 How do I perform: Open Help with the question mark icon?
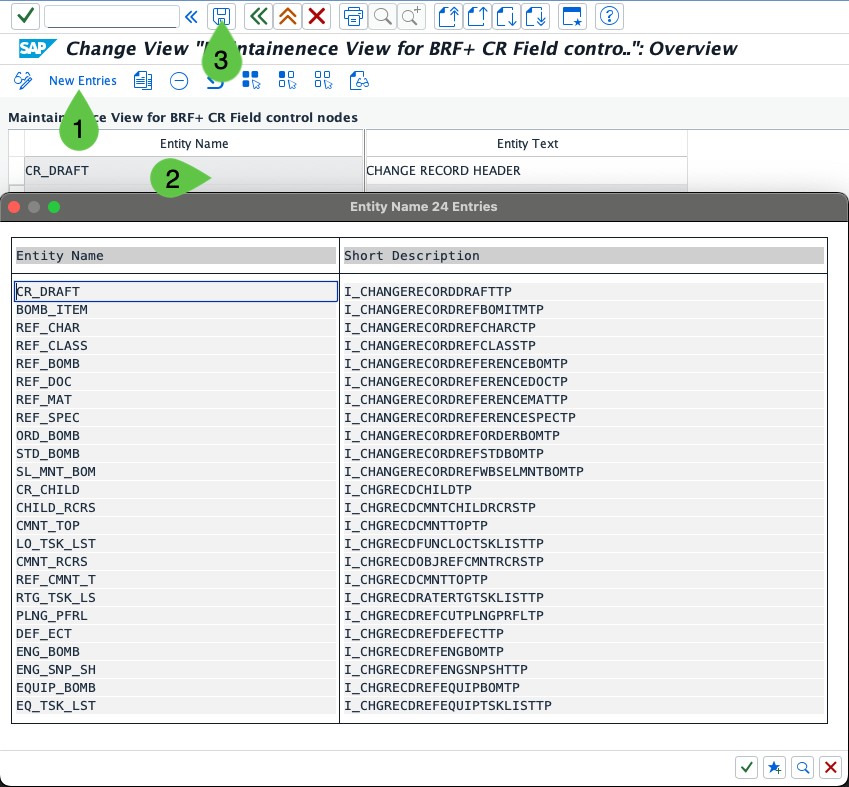click(x=609, y=16)
